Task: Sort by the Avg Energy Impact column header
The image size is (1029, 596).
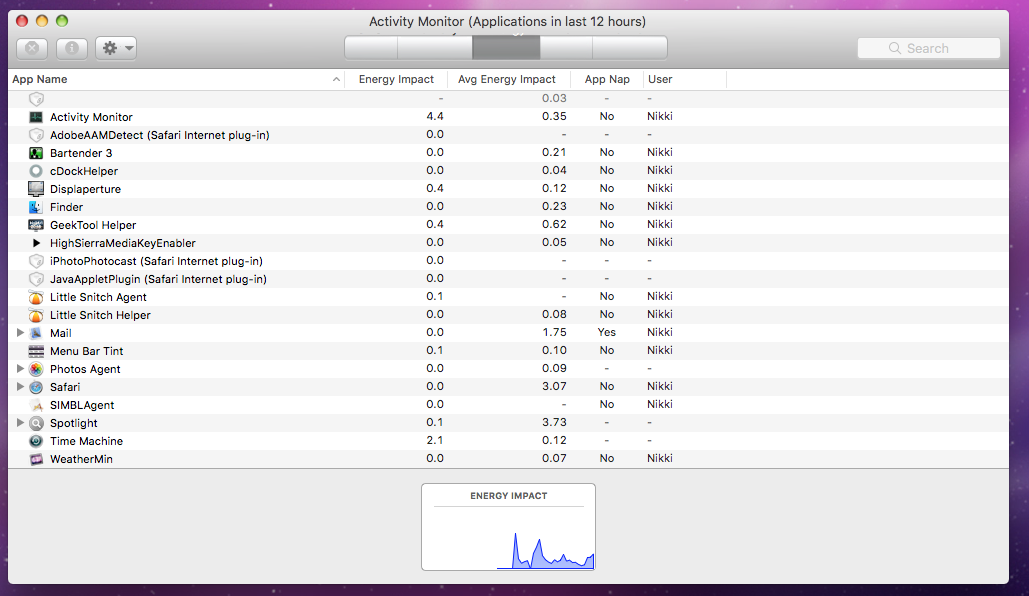Action: (x=507, y=79)
